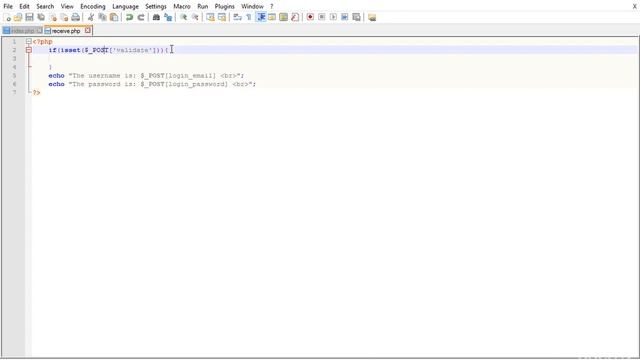Toggle word wrap in the toolbar
Image resolution: width=640 pixels, height=360 pixels.
click(237, 17)
